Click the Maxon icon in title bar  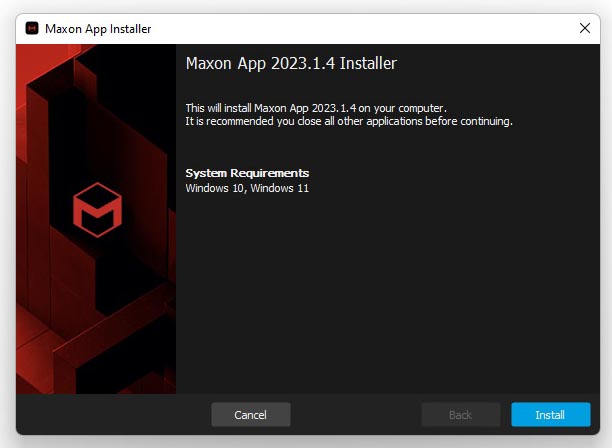[32, 28]
